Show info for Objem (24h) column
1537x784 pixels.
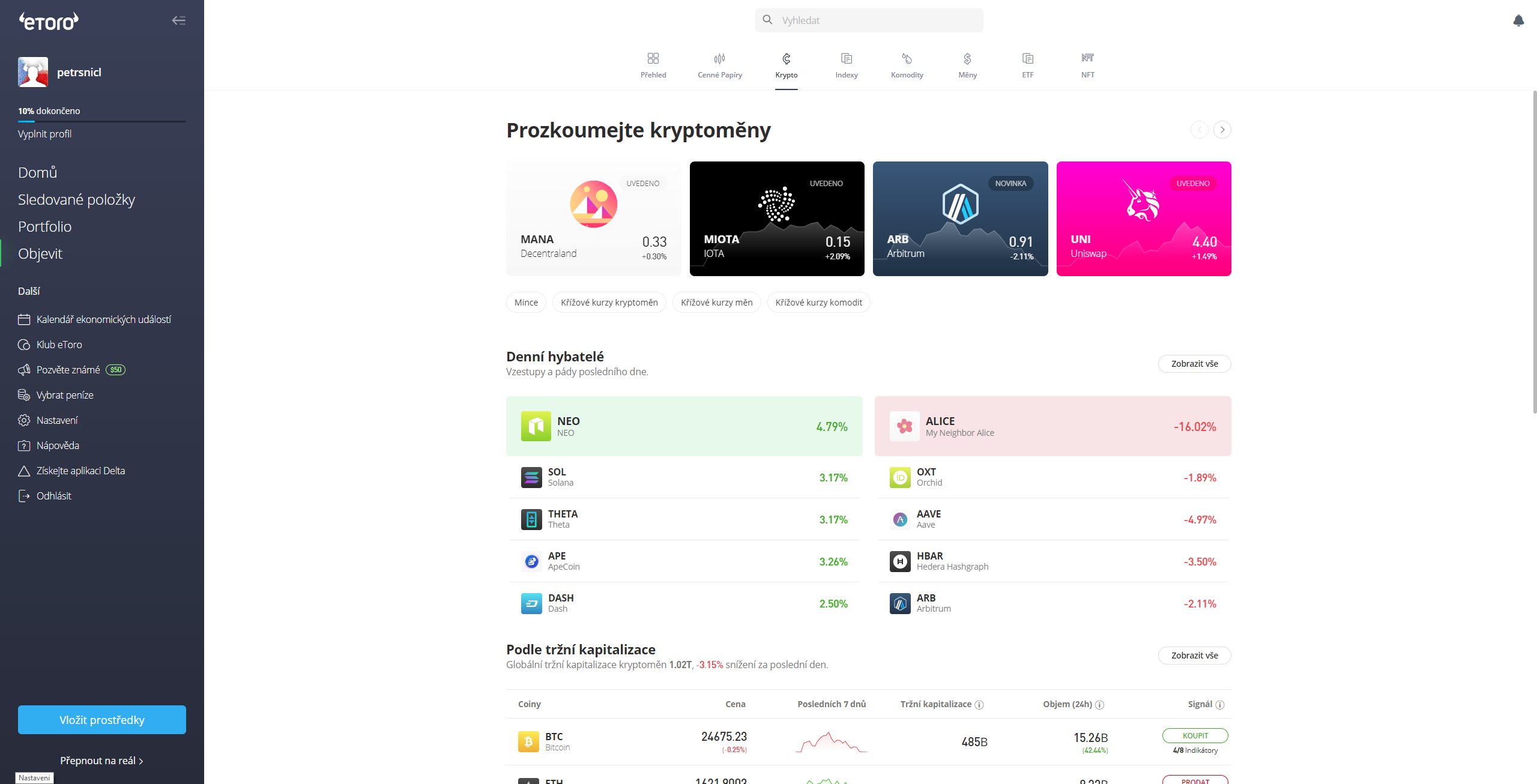point(1099,705)
